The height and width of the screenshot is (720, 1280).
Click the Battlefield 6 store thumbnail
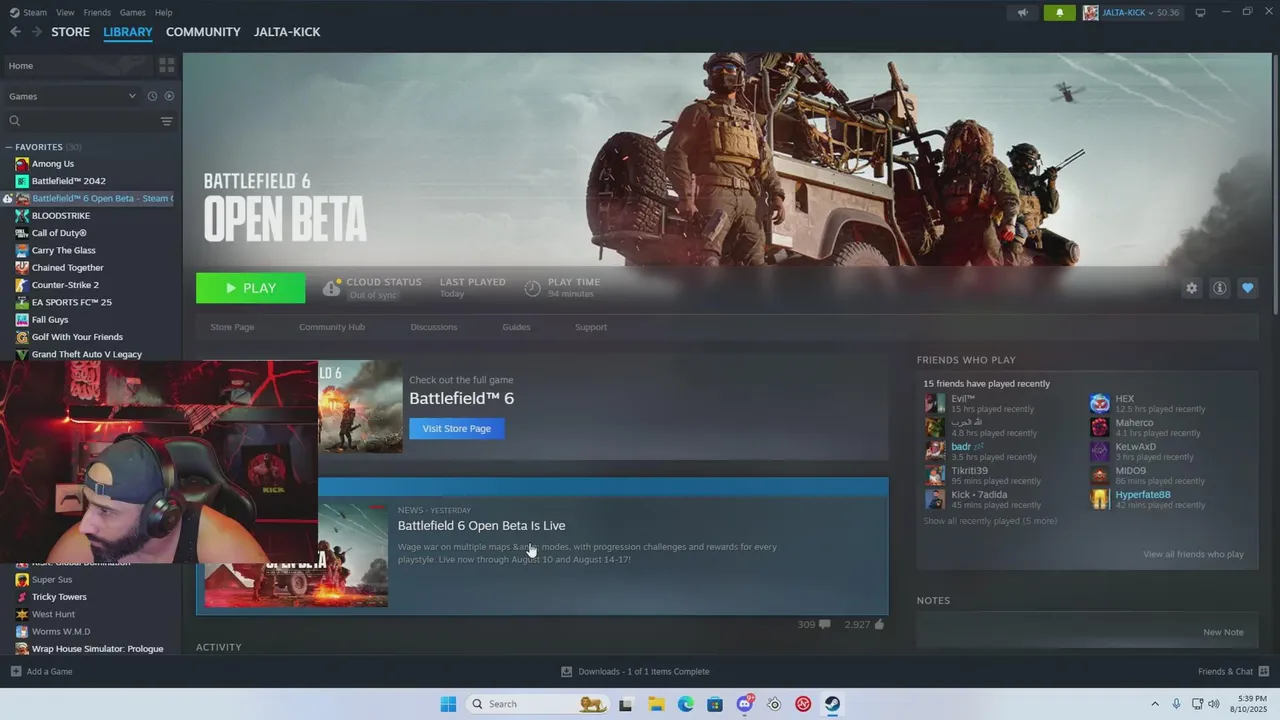coord(361,407)
